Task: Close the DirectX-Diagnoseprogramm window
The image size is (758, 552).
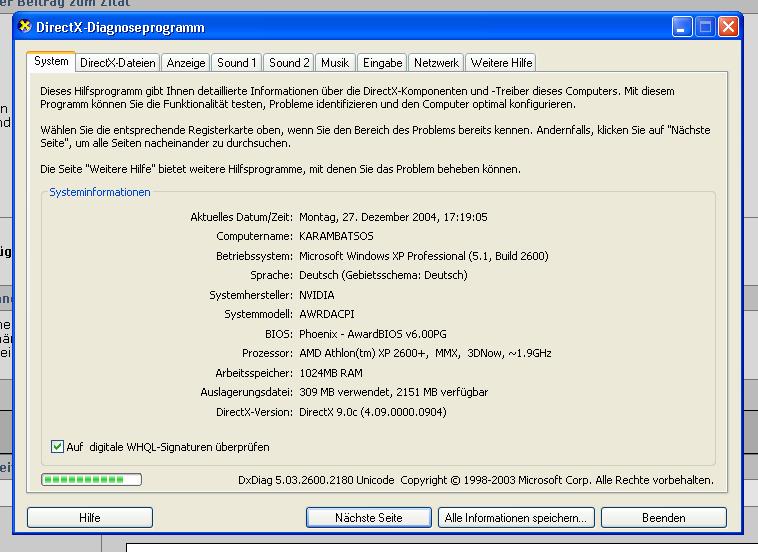Action: tap(728, 27)
